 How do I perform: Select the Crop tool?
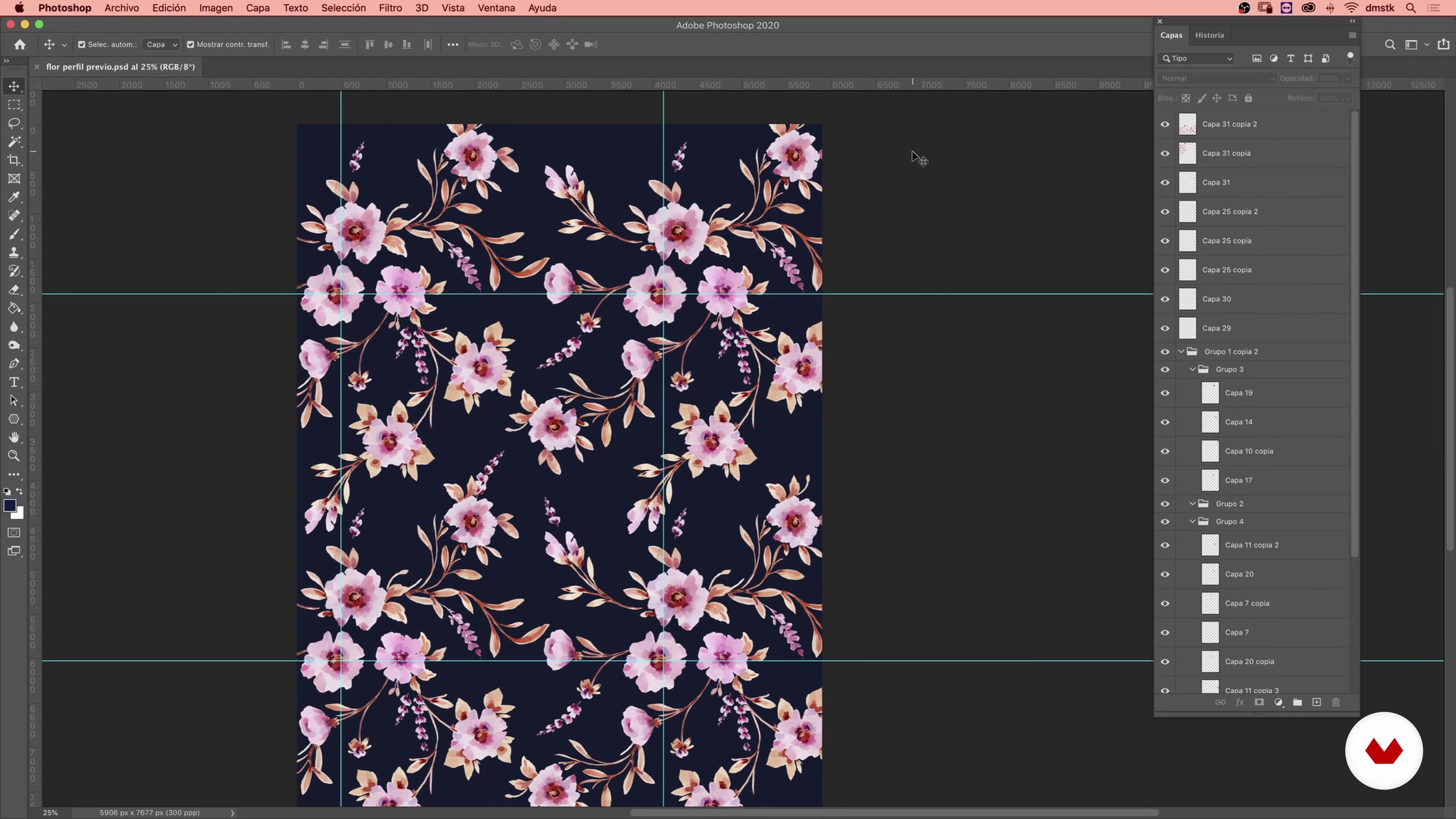point(14,160)
